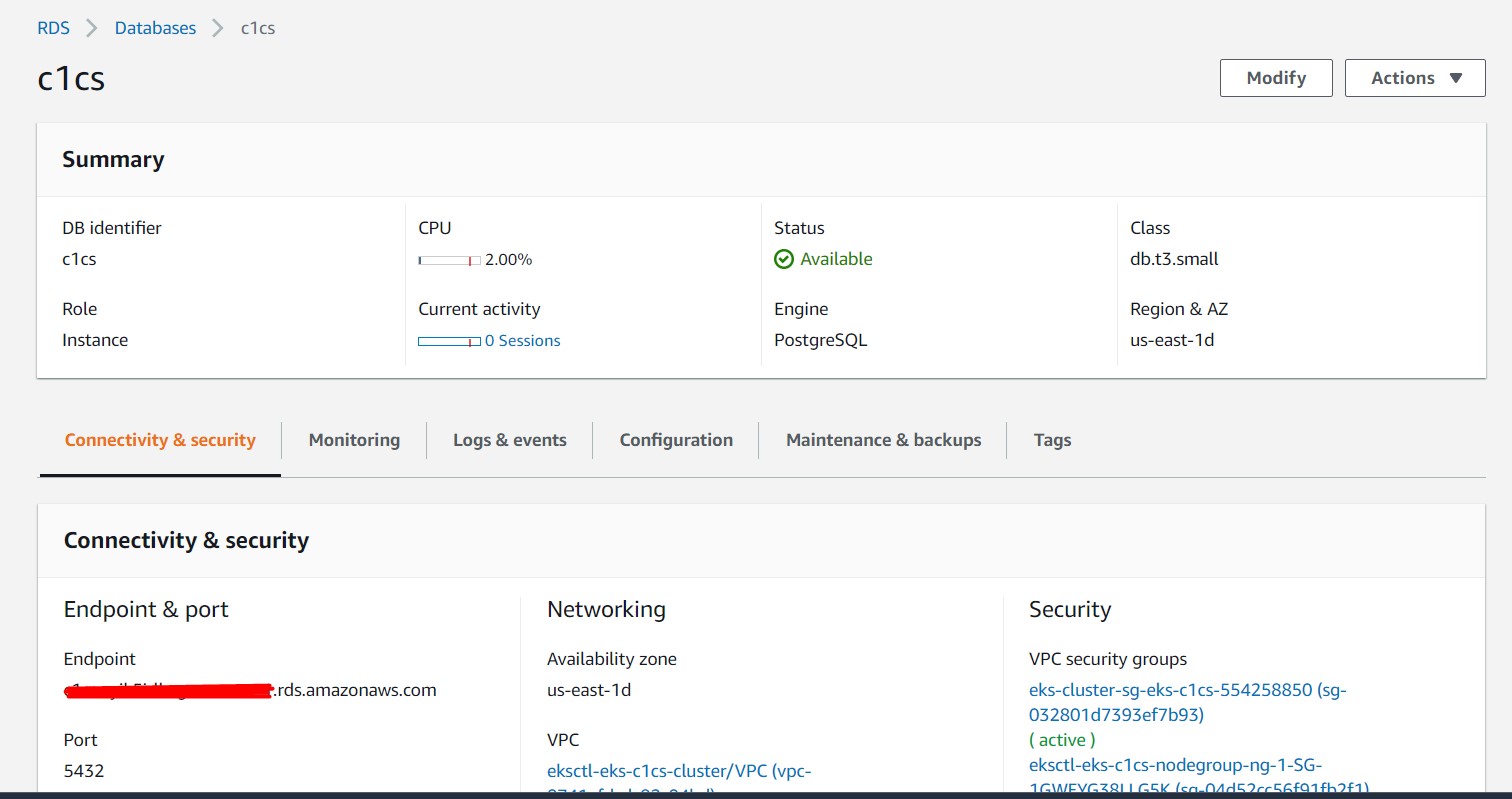Click the CPU usage bar

[x=449, y=260]
